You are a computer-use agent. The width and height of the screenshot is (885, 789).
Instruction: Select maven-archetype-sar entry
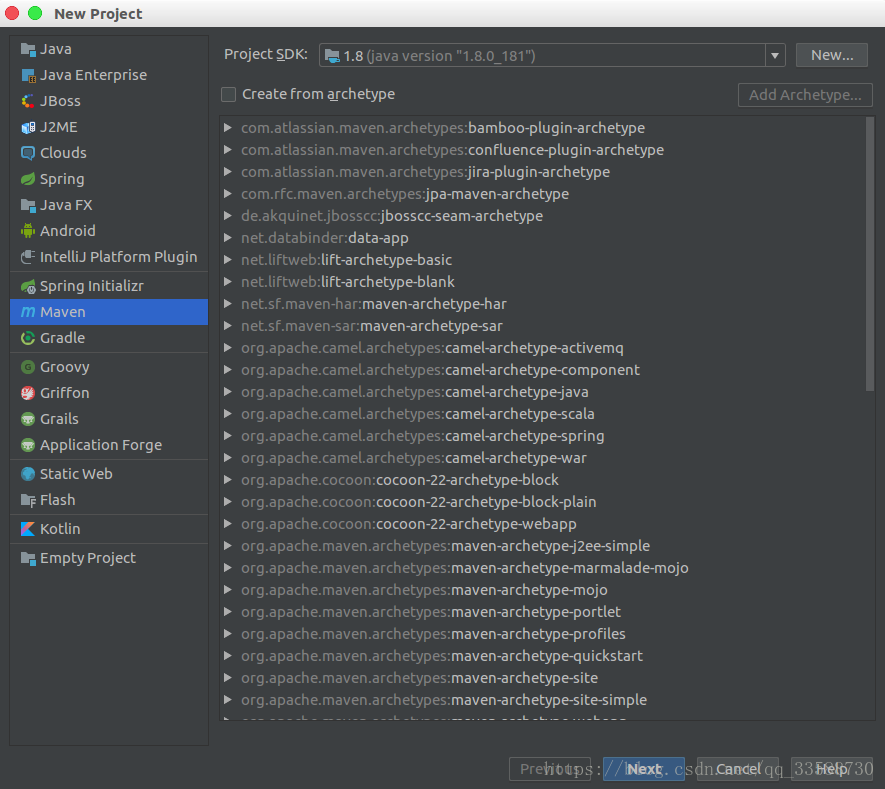[x=371, y=326]
